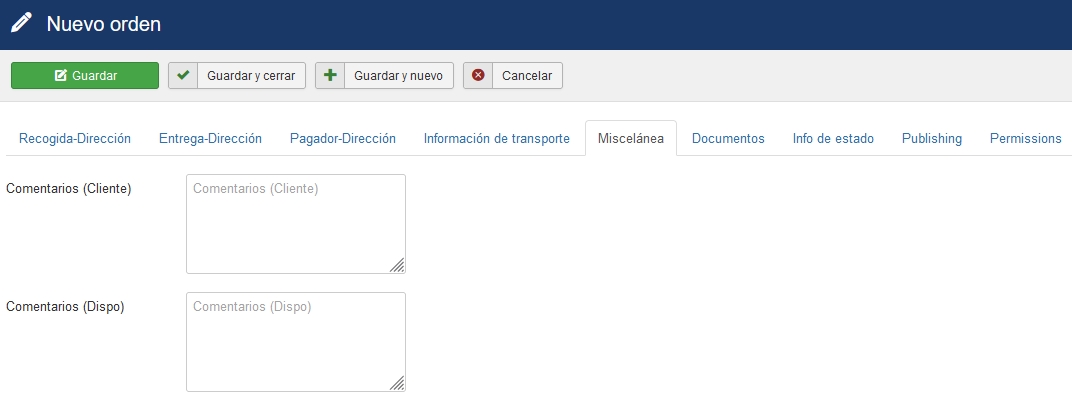Click the Guardar y cerrar text
The width and height of the screenshot is (1072, 405).
[x=251, y=76]
